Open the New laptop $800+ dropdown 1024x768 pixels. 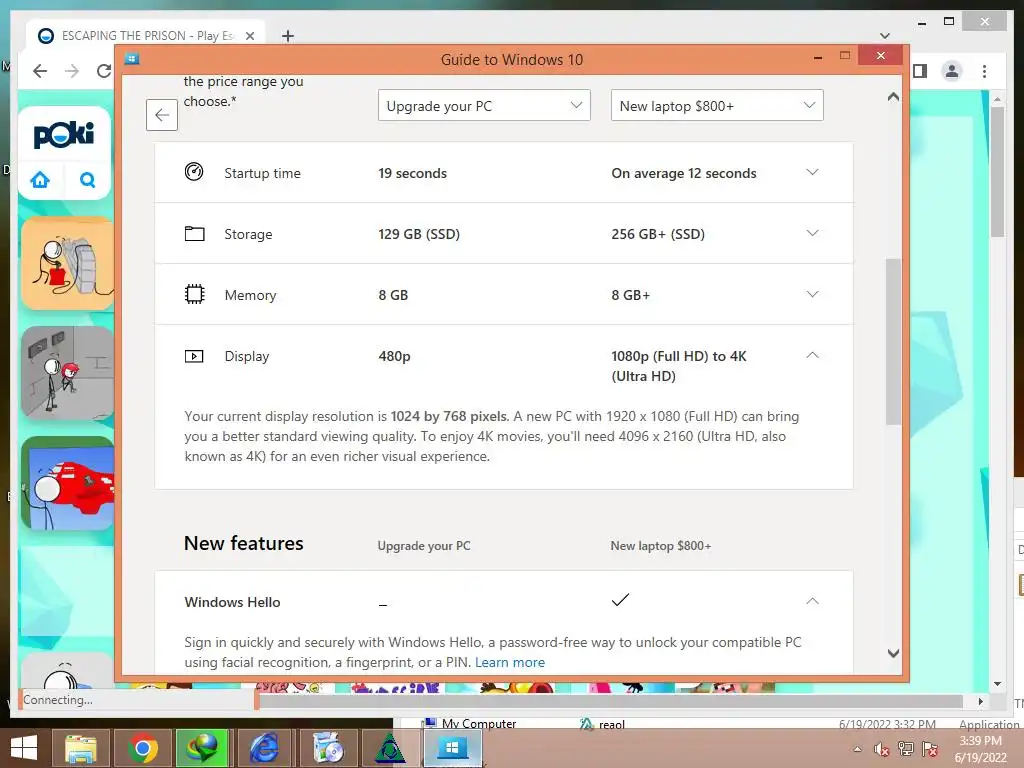point(717,106)
